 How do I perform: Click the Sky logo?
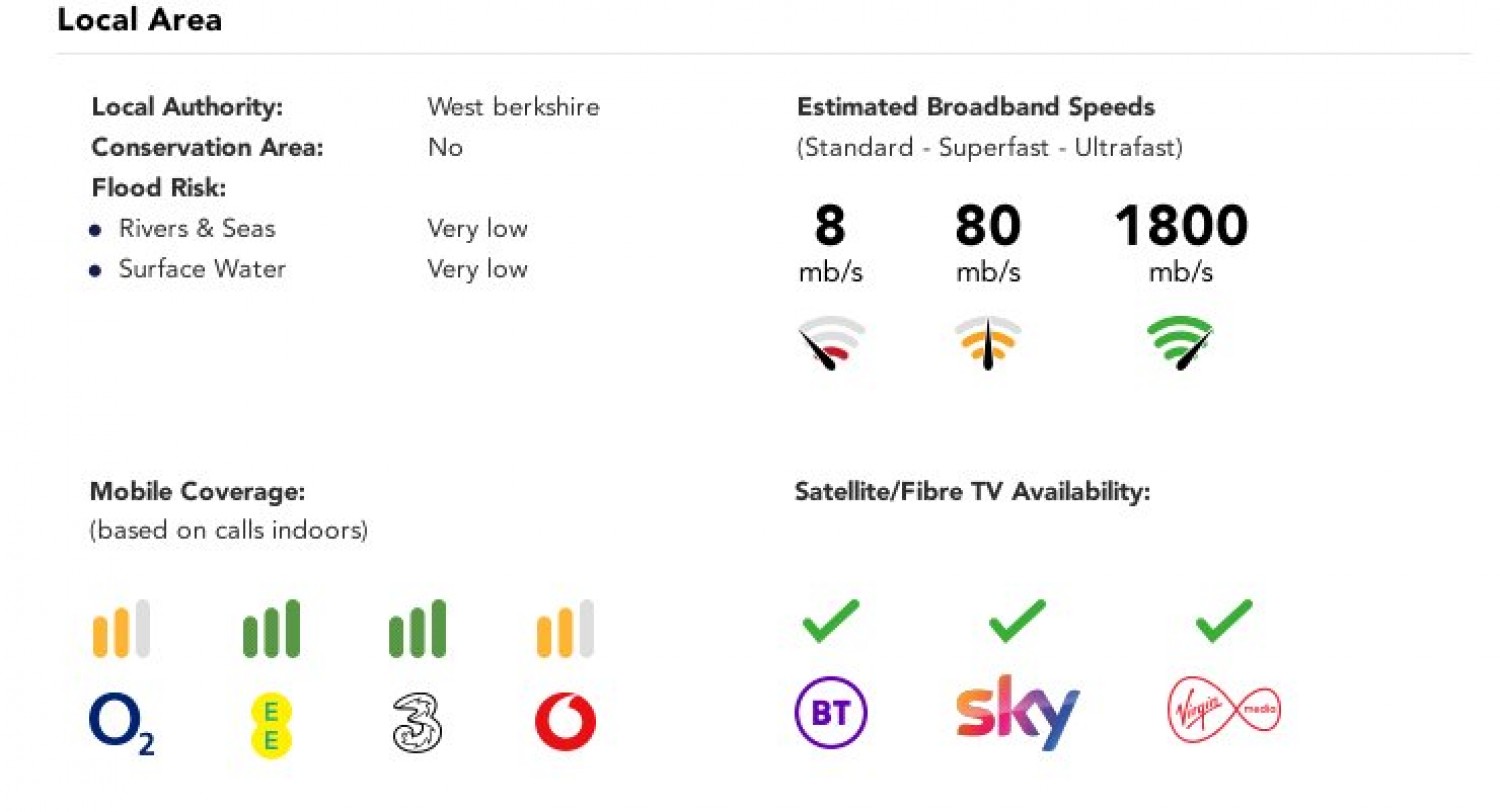point(1017,712)
